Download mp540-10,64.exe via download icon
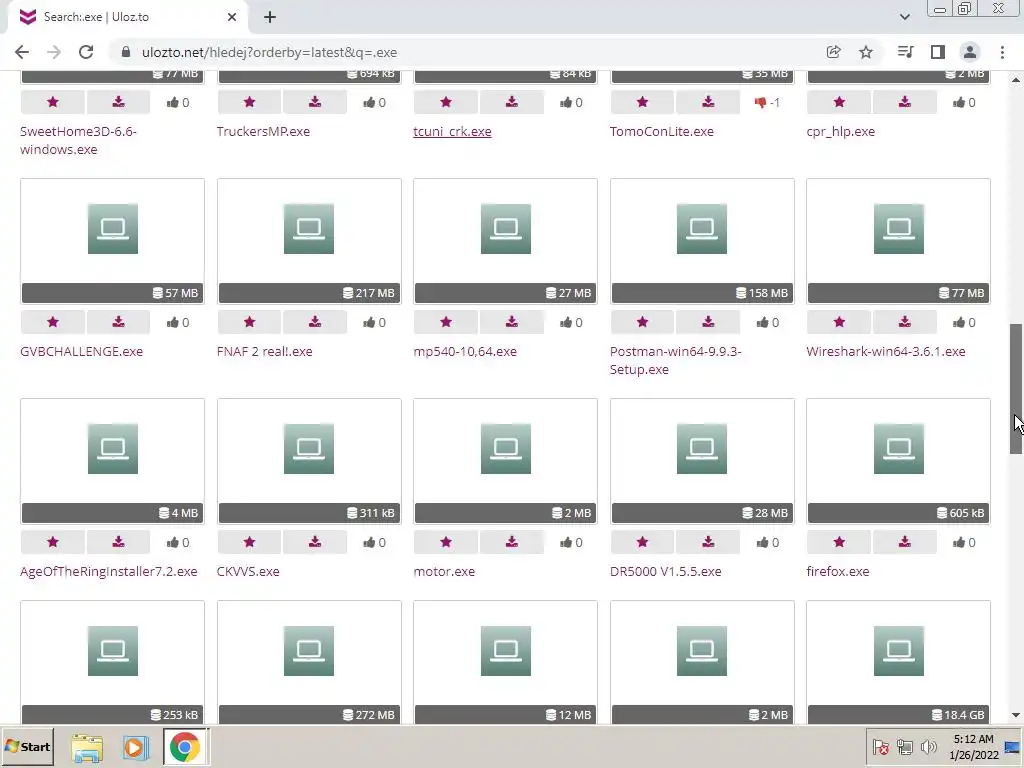This screenshot has height=768, width=1024. pos(511,322)
